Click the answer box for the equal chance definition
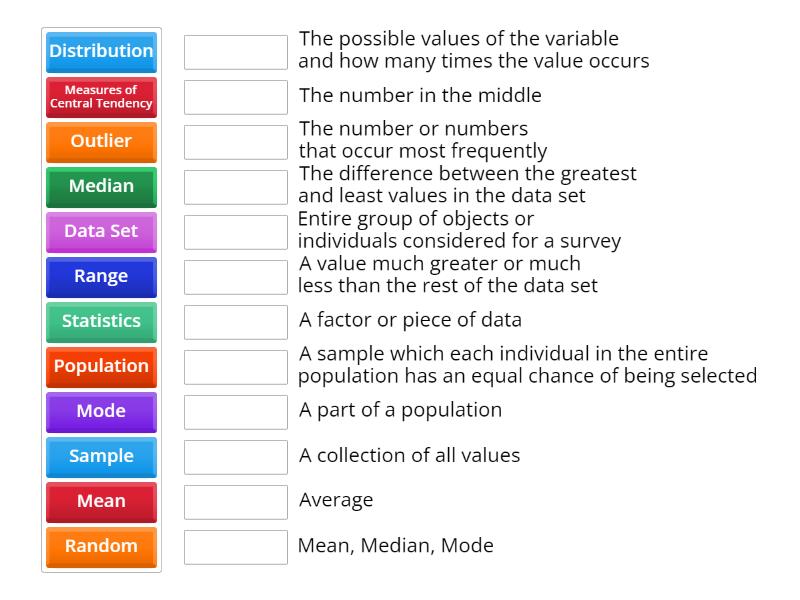 pyautogui.click(x=235, y=366)
